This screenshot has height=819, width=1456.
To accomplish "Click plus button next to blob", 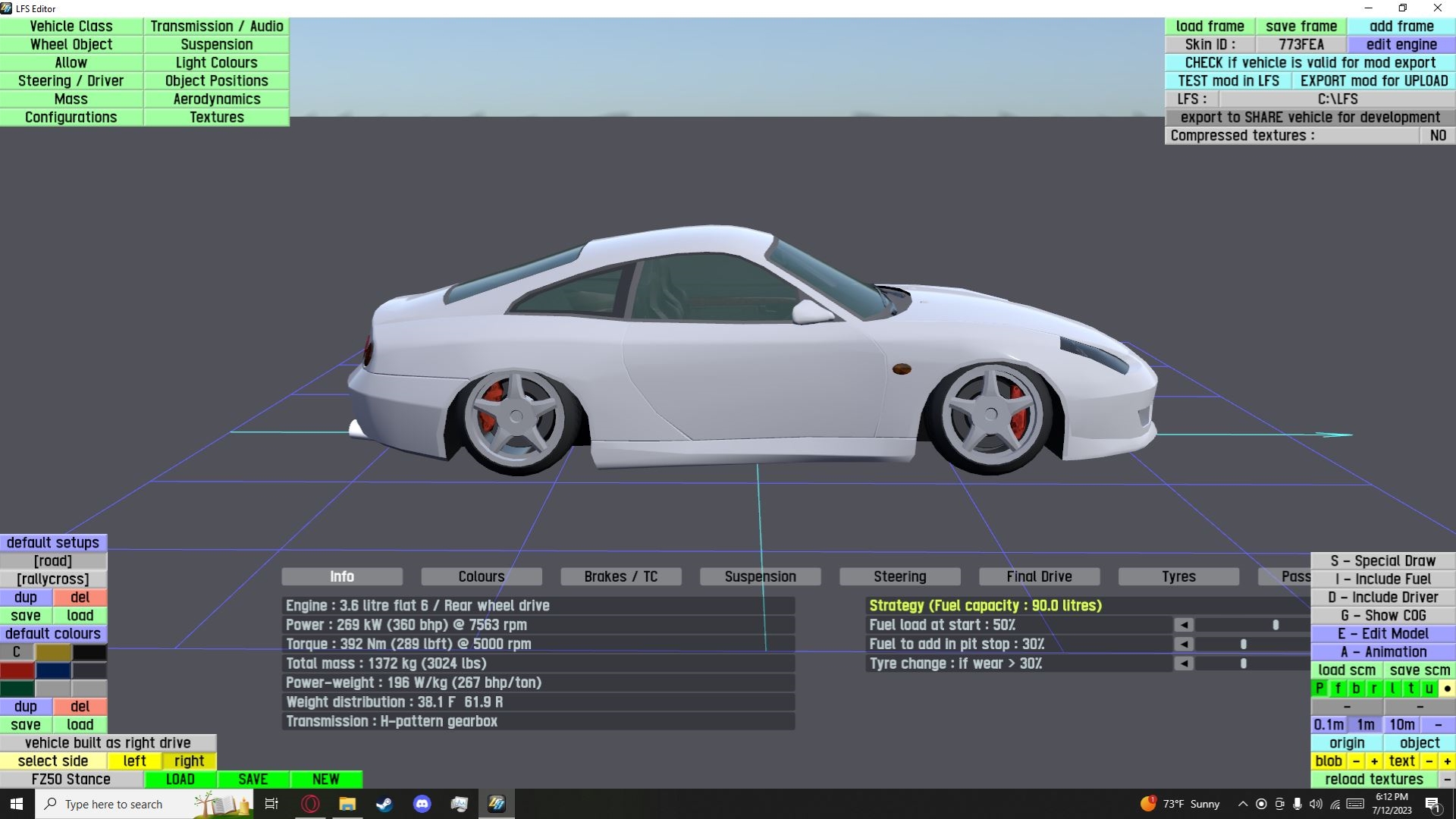I will [1374, 761].
